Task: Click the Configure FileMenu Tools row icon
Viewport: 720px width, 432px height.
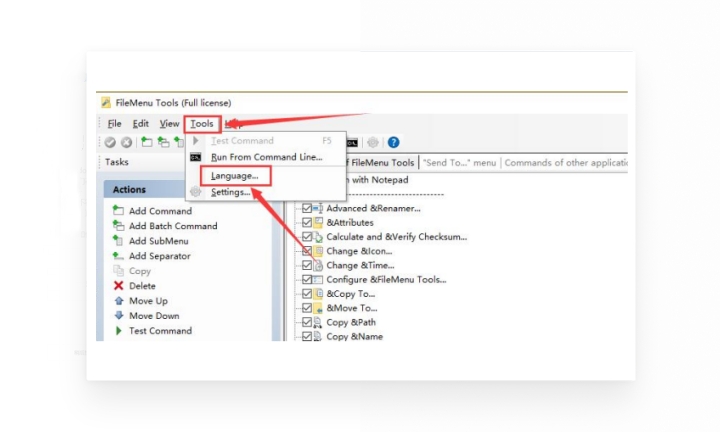Action: [x=318, y=280]
